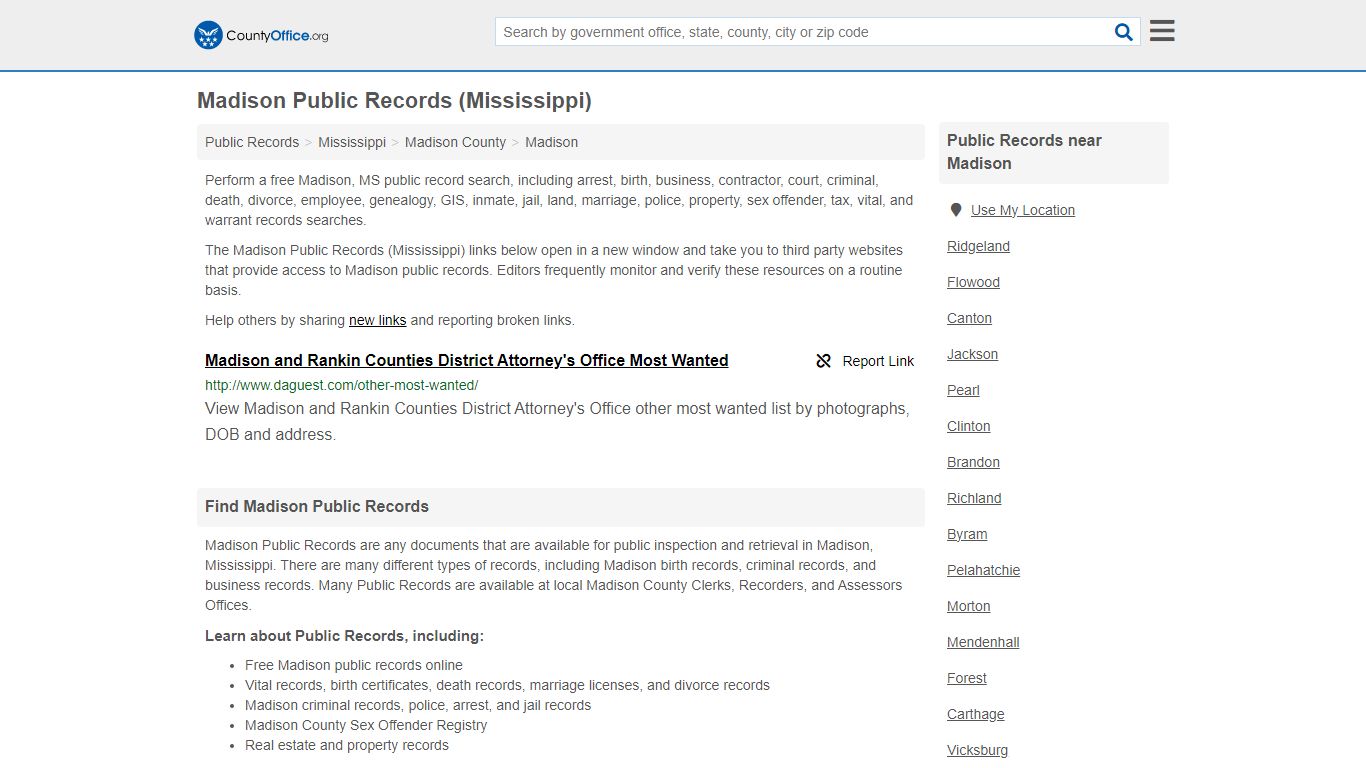Open Pelahatchie public records link
This screenshot has height=768, width=1366.
coord(983,570)
